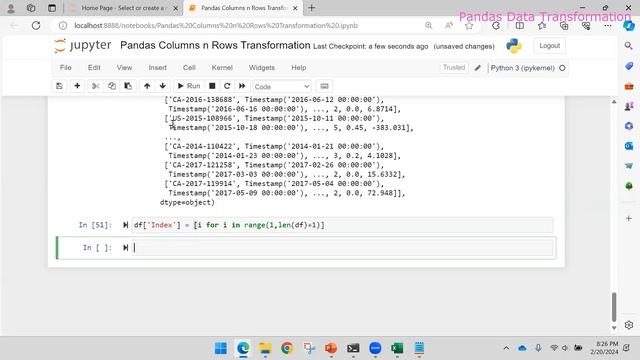Click the Logout button
The image size is (640, 360).
[549, 46]
